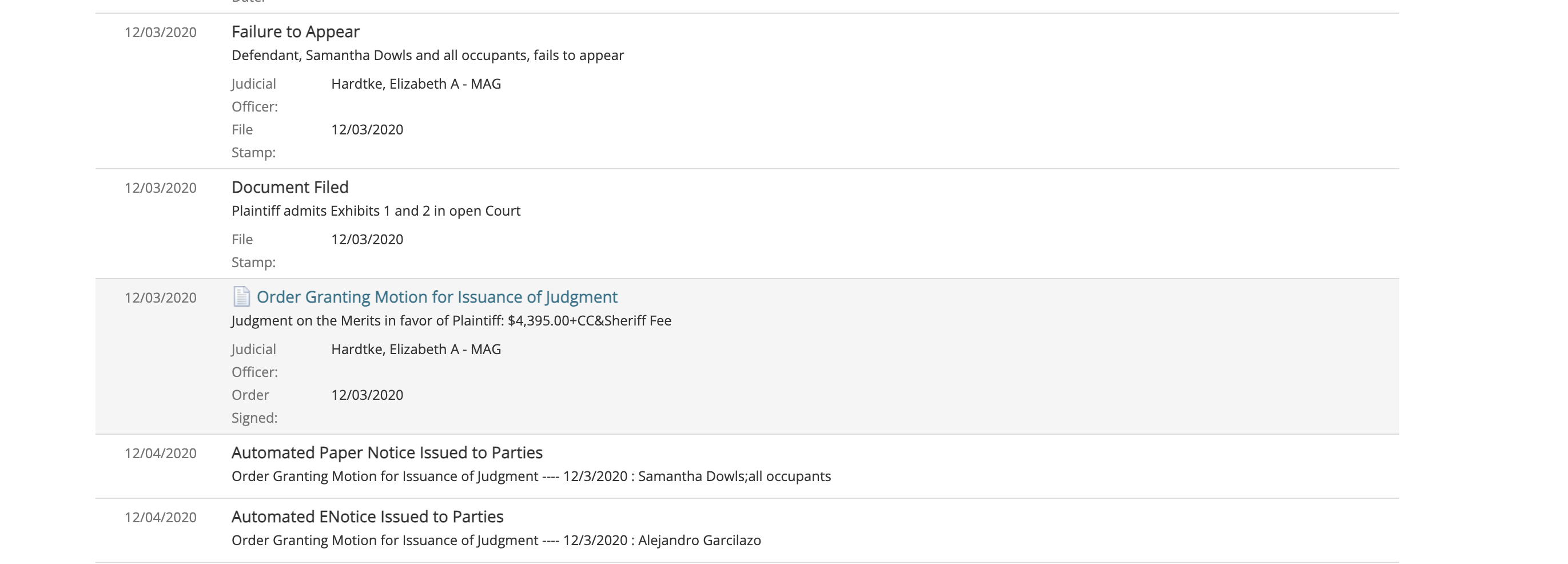Image resolution: width=1568 pixels, height=564 pixels.
Task: Click Judicial Officer value under Failure to Appear
Action: tap(416, 84)
